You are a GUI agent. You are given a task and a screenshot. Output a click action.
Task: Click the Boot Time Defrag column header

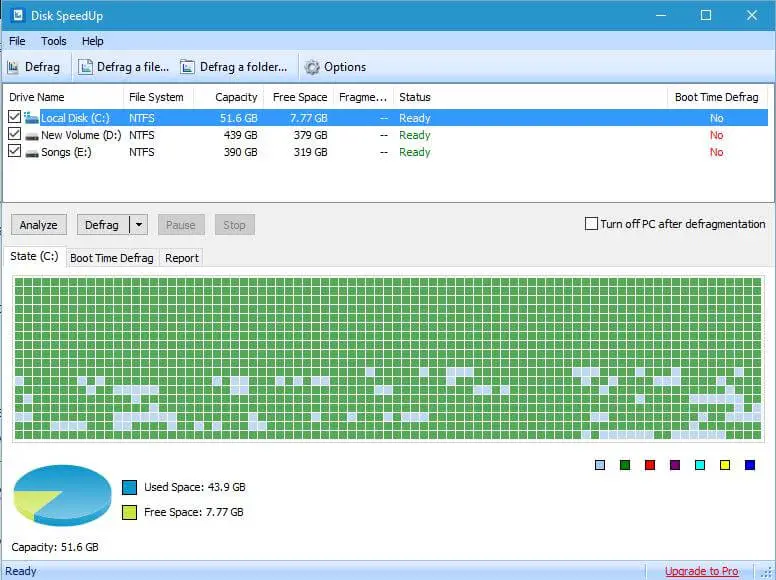click(717, 97)
